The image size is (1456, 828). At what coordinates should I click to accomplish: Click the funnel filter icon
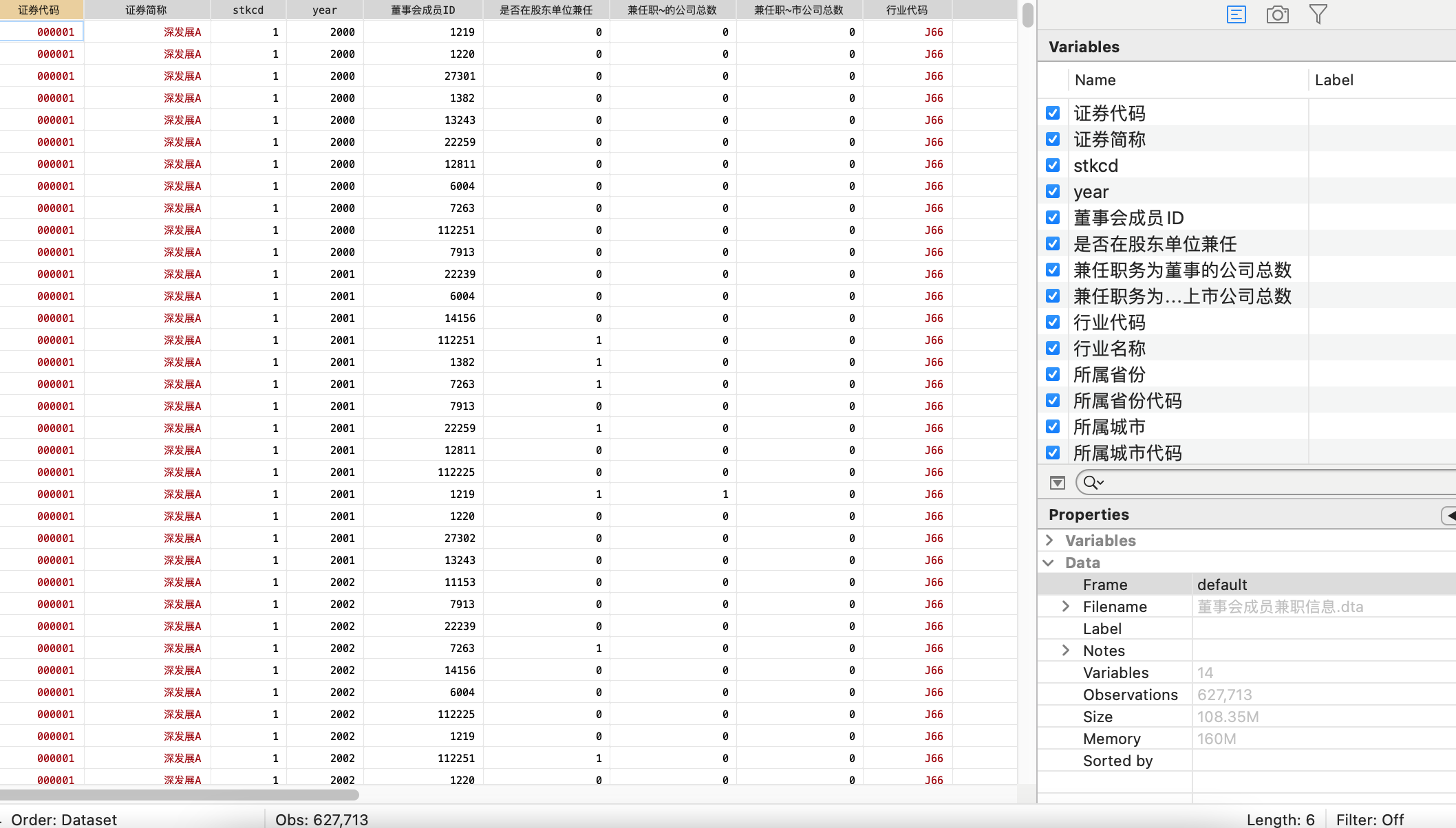click(1318, 14)
